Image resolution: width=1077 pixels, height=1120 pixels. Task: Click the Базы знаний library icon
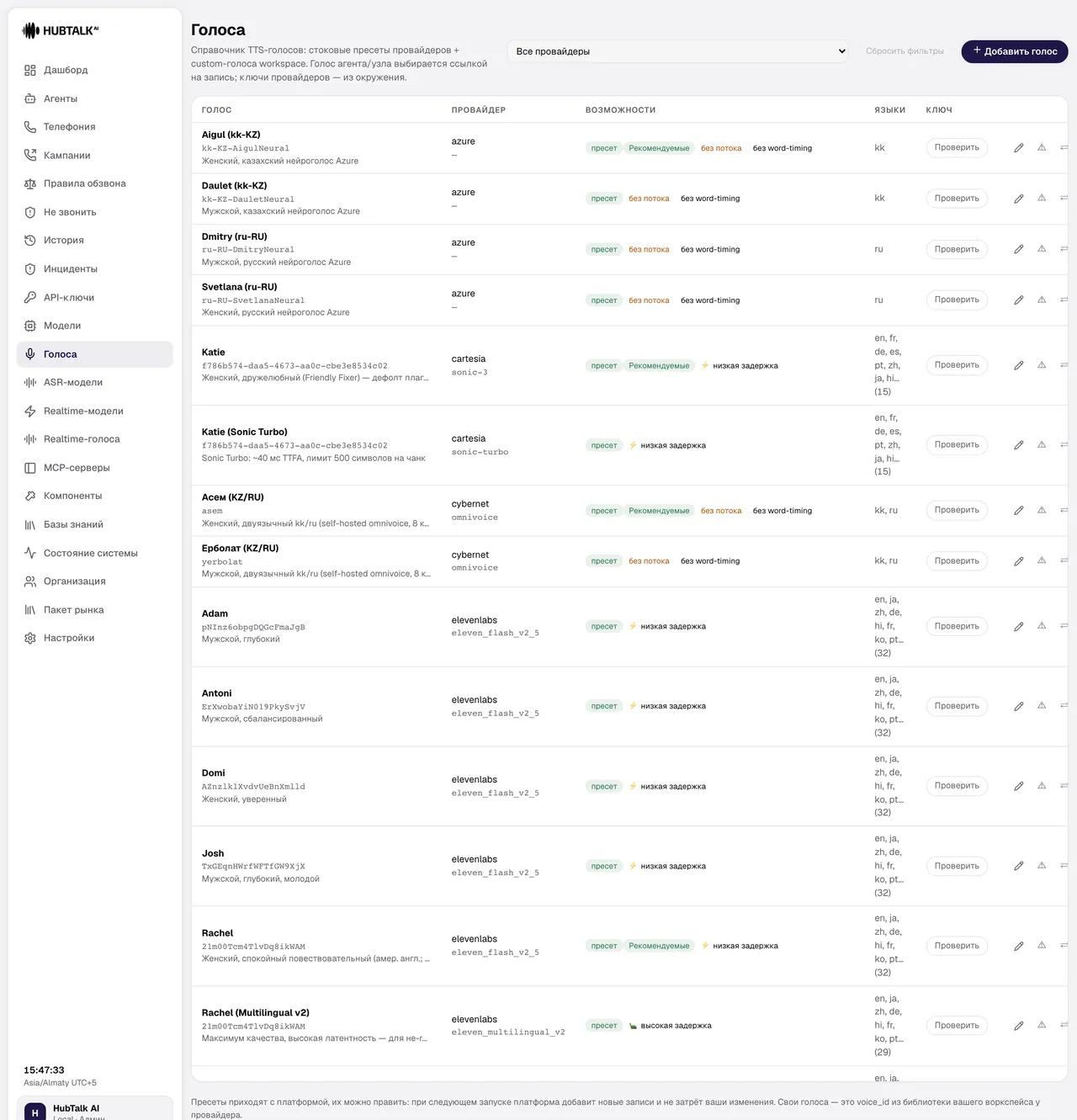(x=30, y=525)
